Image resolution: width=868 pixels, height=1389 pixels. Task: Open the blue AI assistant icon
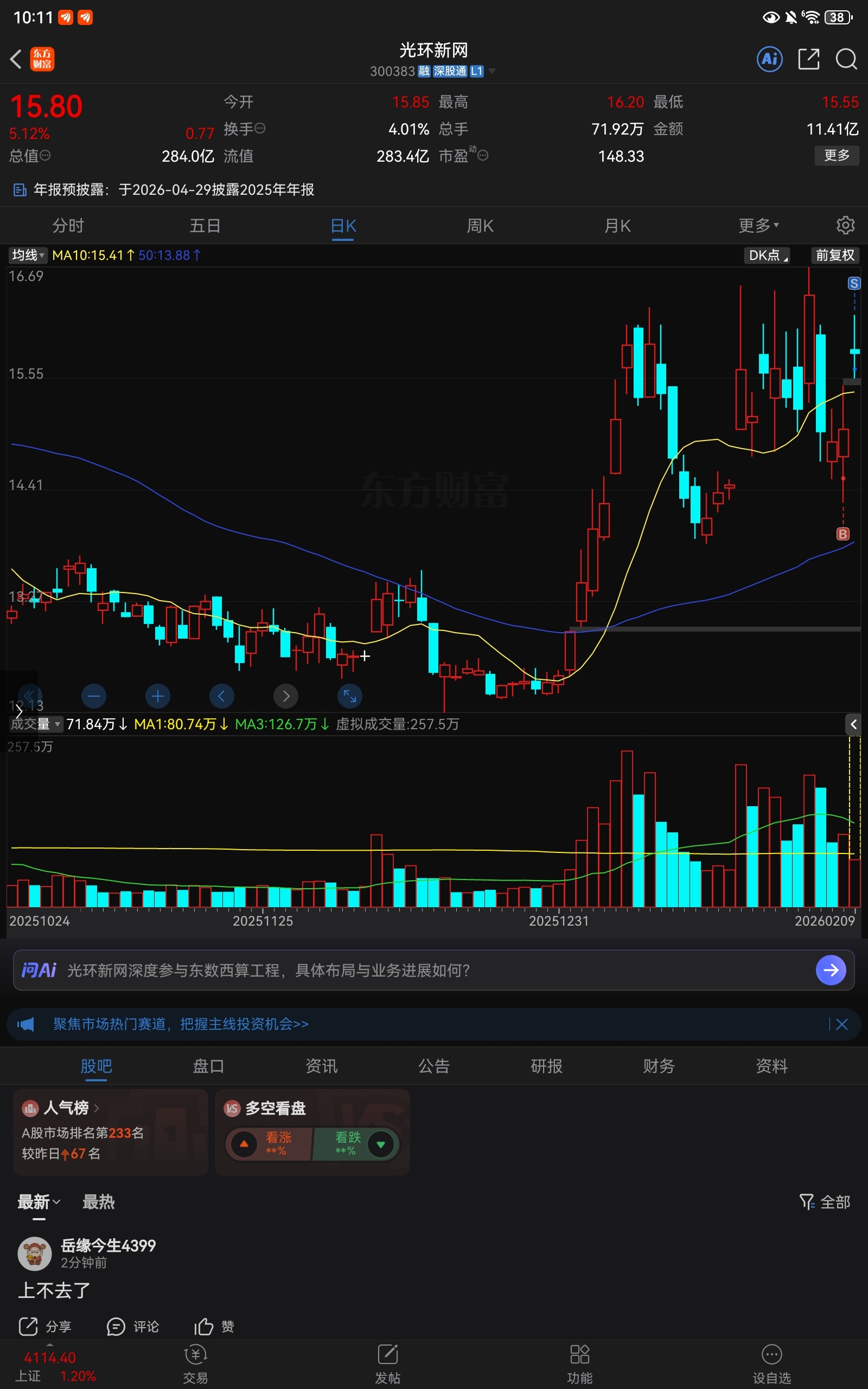(769, 59)
